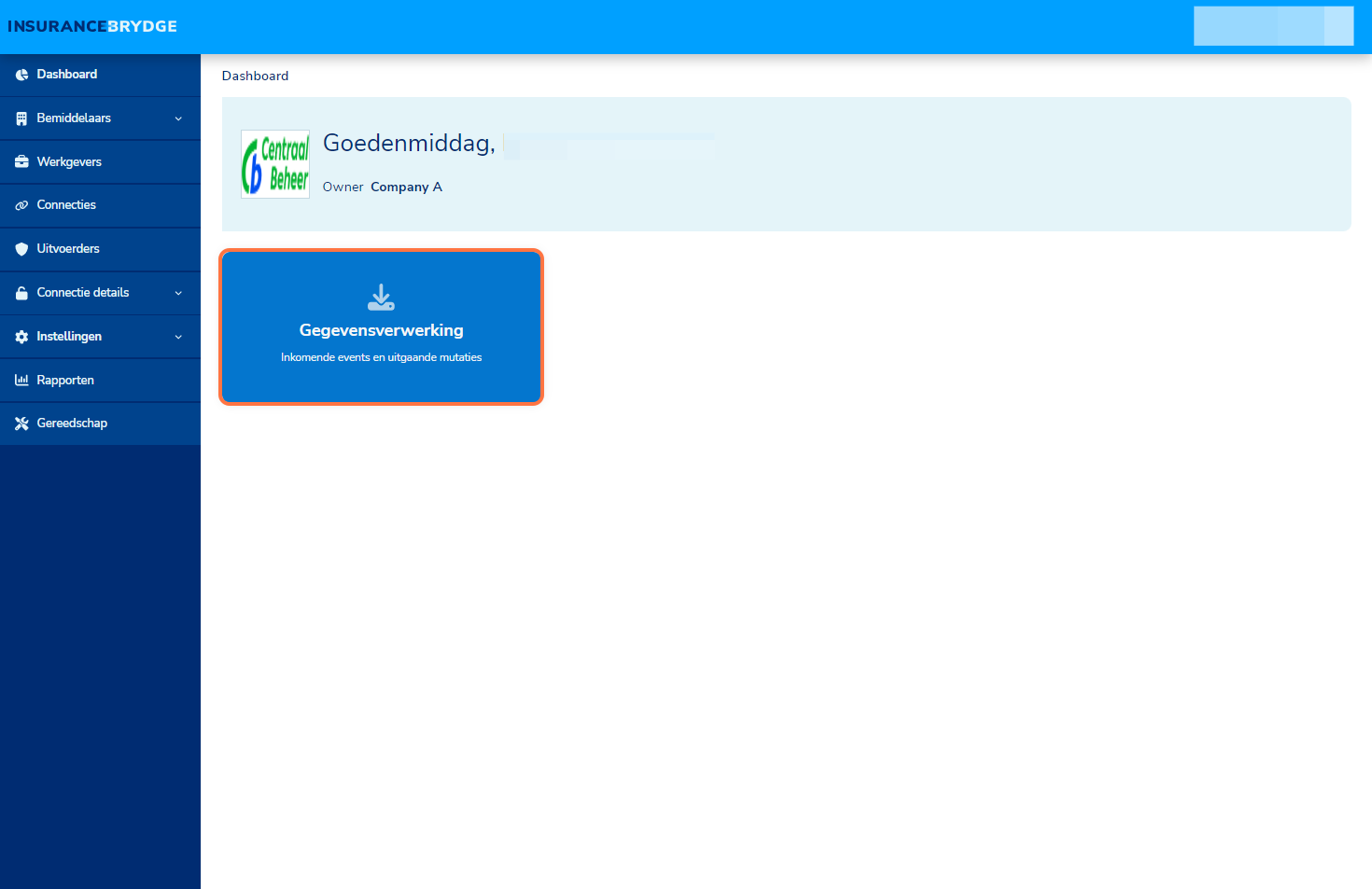This screenshot has height=889, width=1372.
Task: Click the download icon on Gegevensverwerking card
Action: point(381,298)
